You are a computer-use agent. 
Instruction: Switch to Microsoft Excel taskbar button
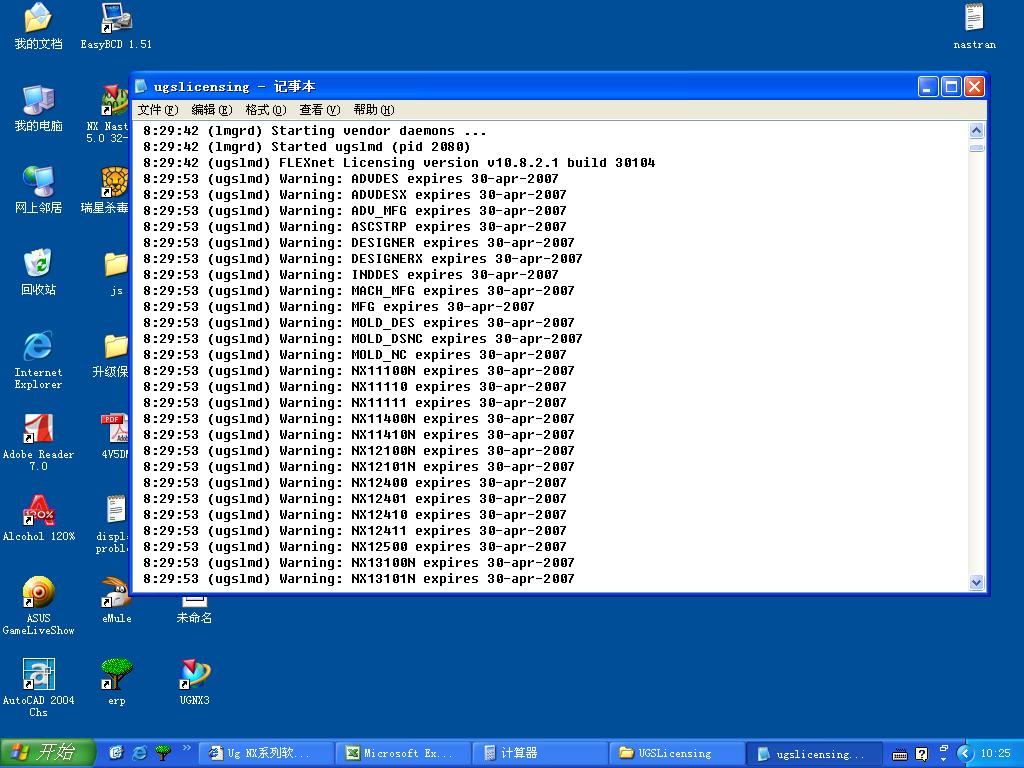(x=402, y=753)
